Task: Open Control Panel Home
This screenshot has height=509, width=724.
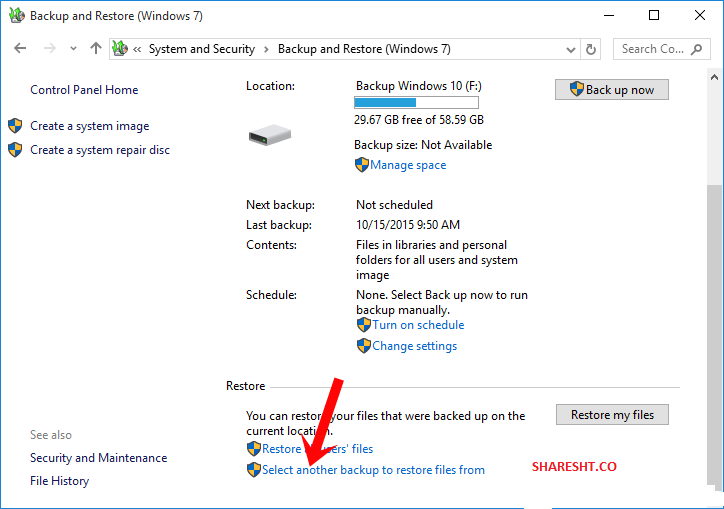Action: (84, 90)
